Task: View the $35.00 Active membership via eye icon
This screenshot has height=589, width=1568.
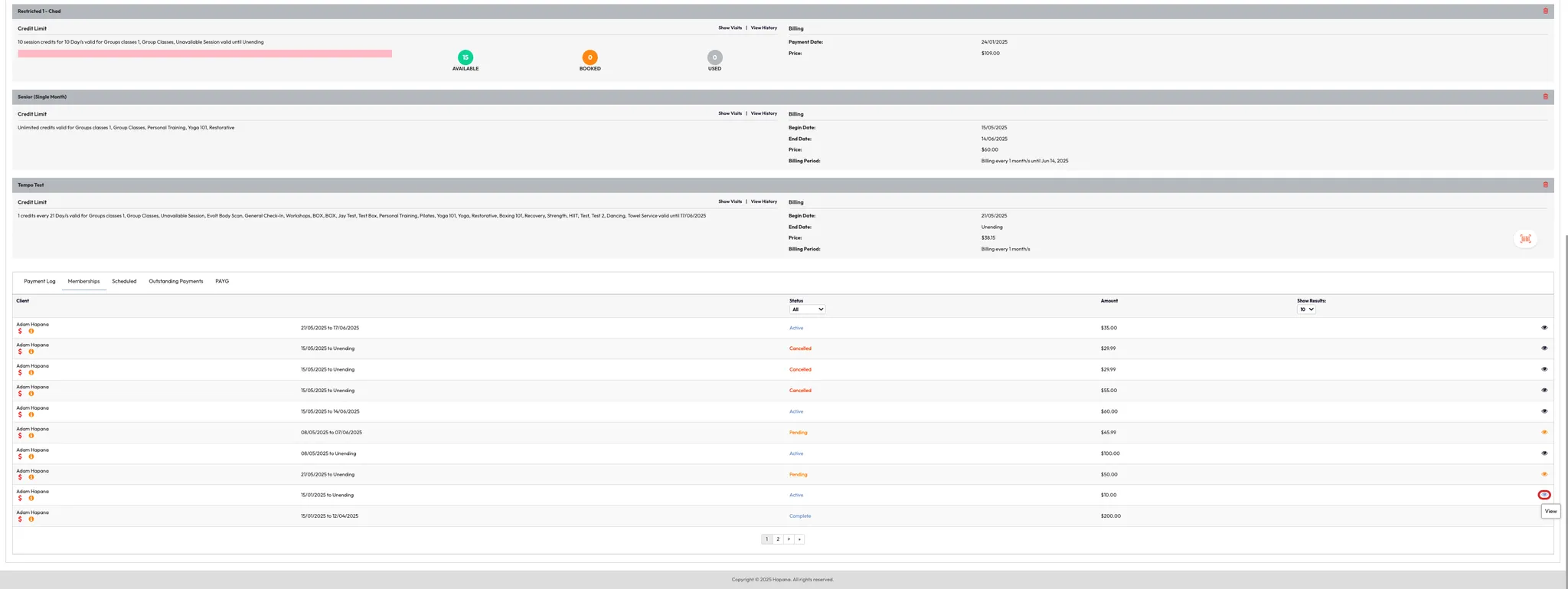Action: (x=1543, y=328)
